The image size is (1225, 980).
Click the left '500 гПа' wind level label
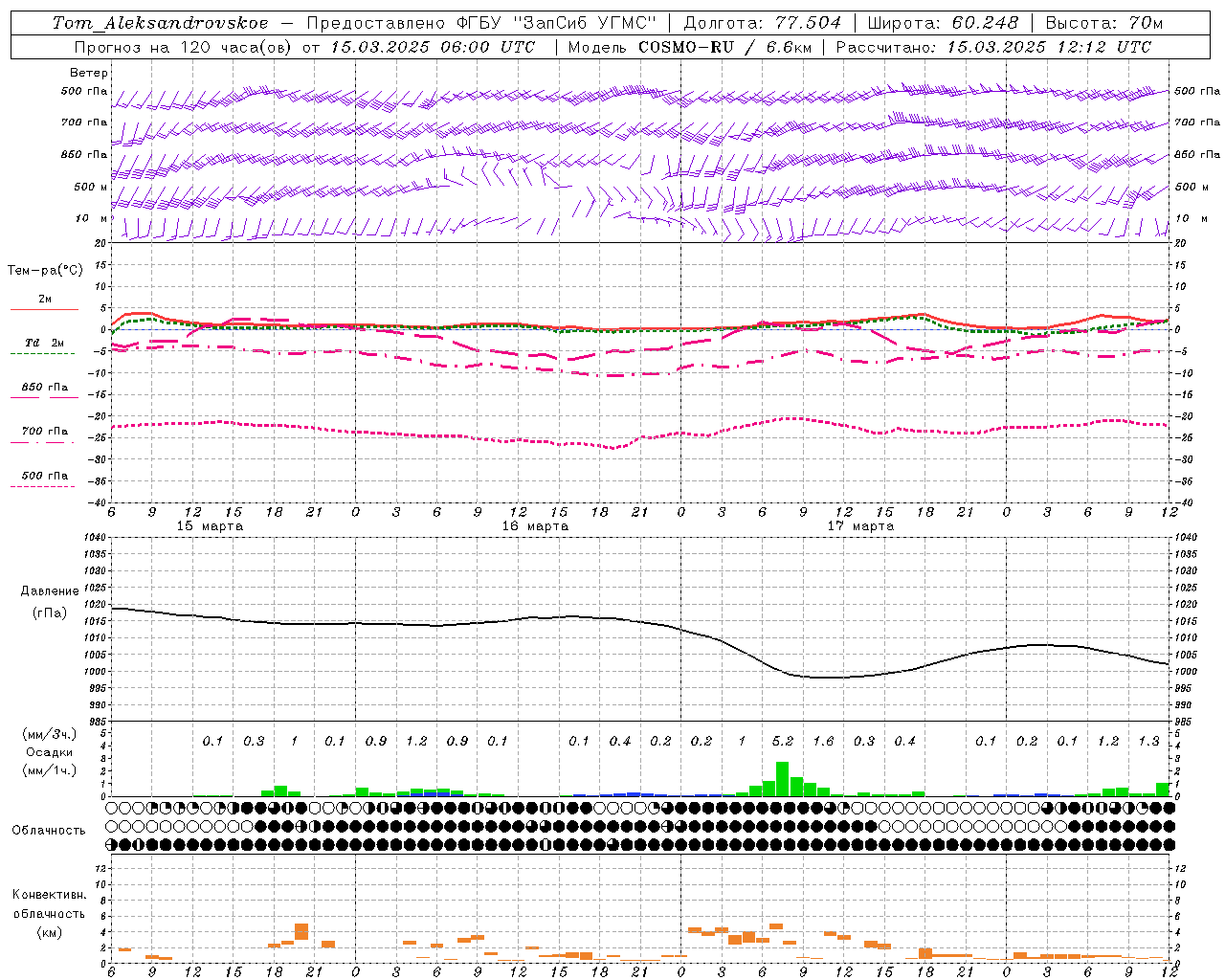[83, 91]
